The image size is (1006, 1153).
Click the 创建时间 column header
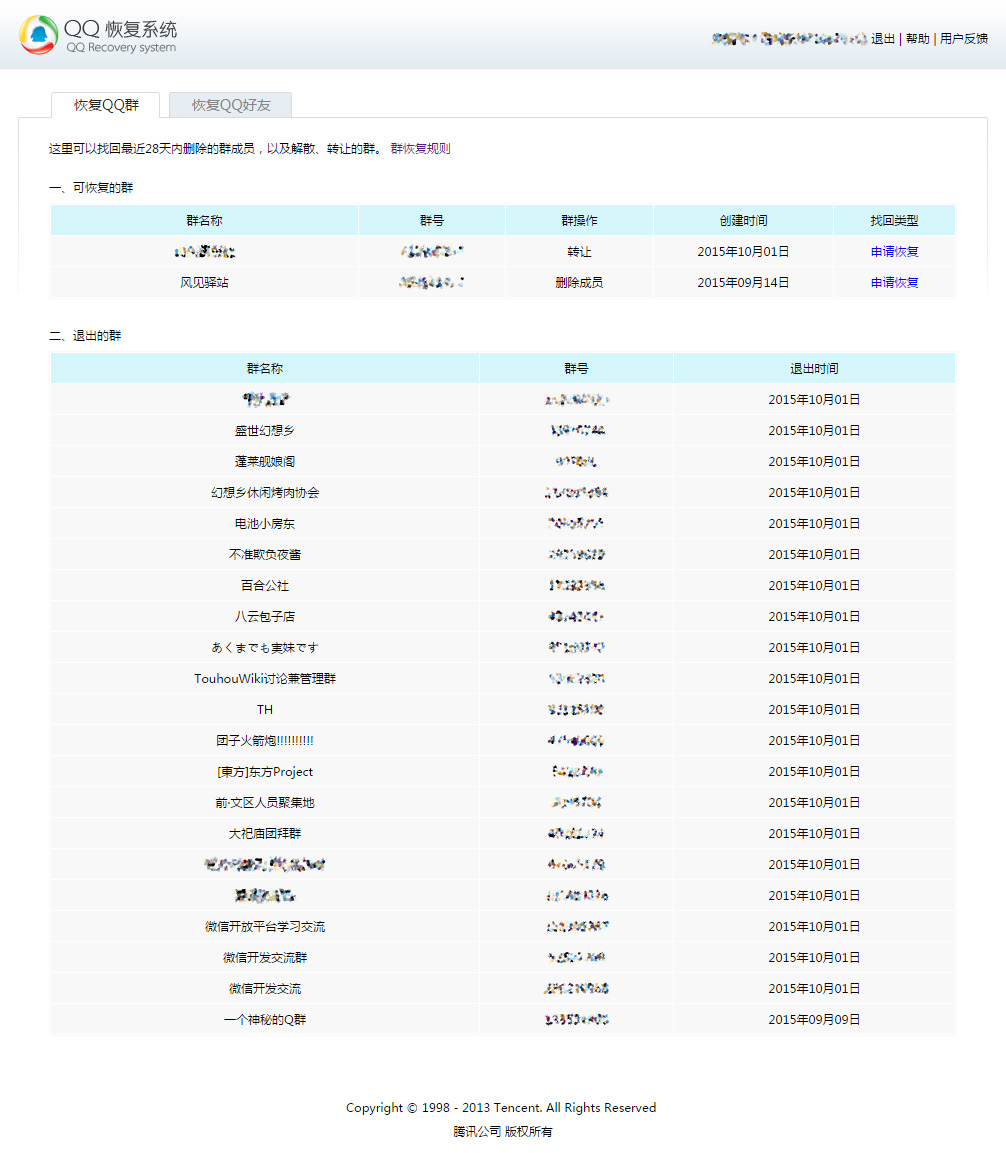(x=743, y=221)
